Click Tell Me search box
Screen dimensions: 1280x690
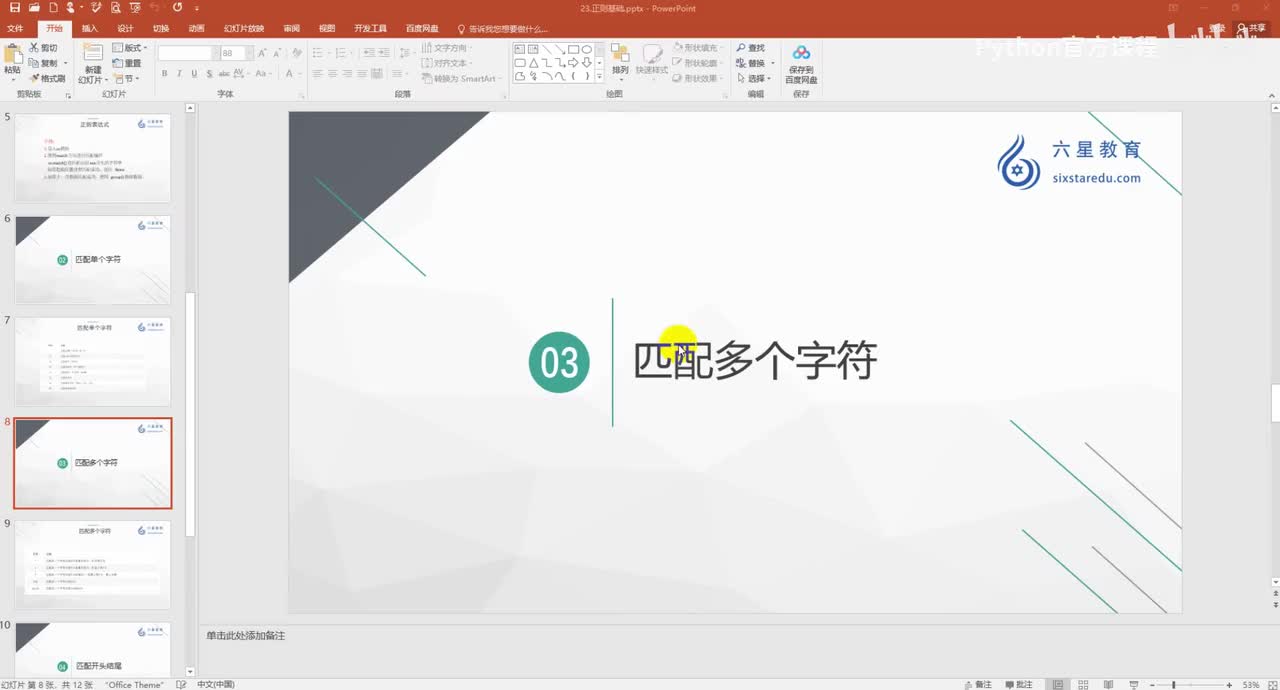click(x=502, y=29)
